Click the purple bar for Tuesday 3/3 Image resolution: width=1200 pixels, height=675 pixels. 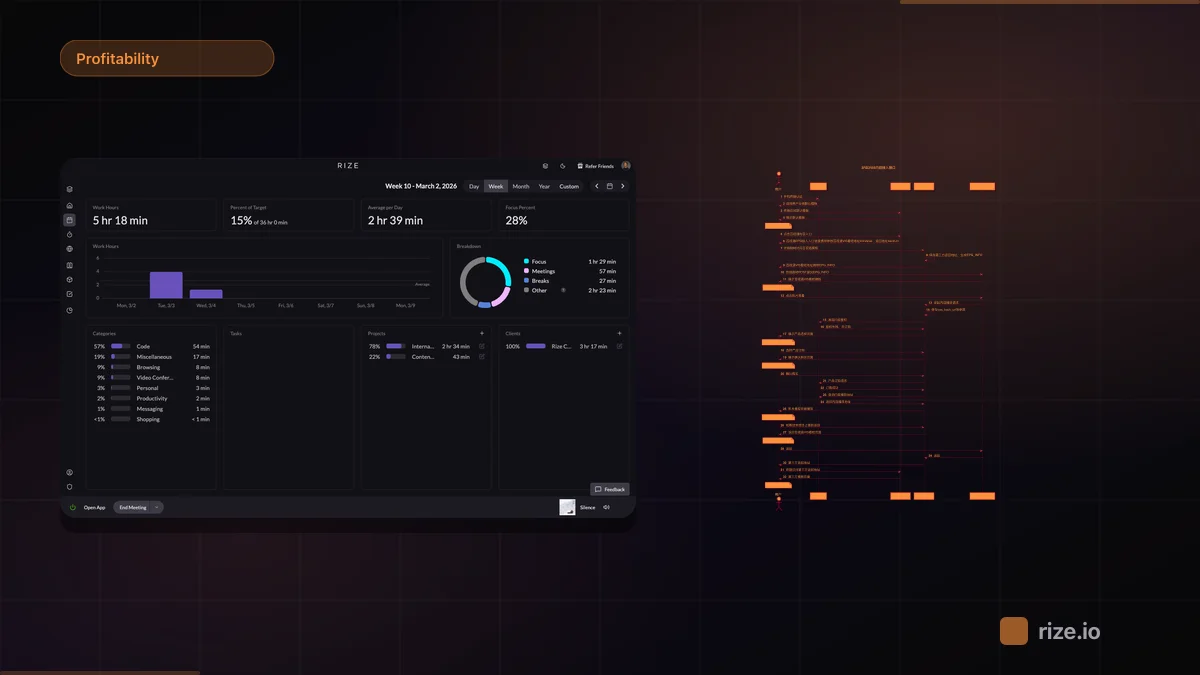166,285
